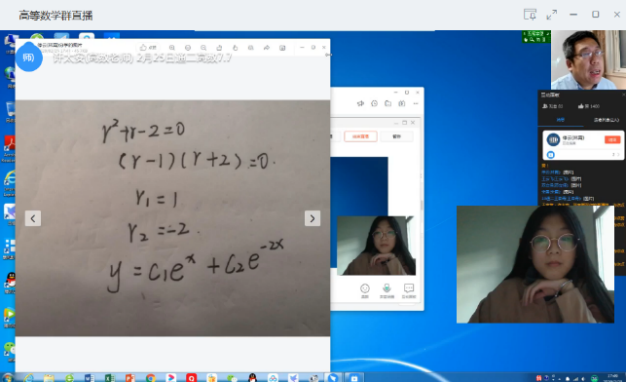Click the share arrow icon in viewer toolbar
Screen dimensions: 626x382
tap(266, 48)
